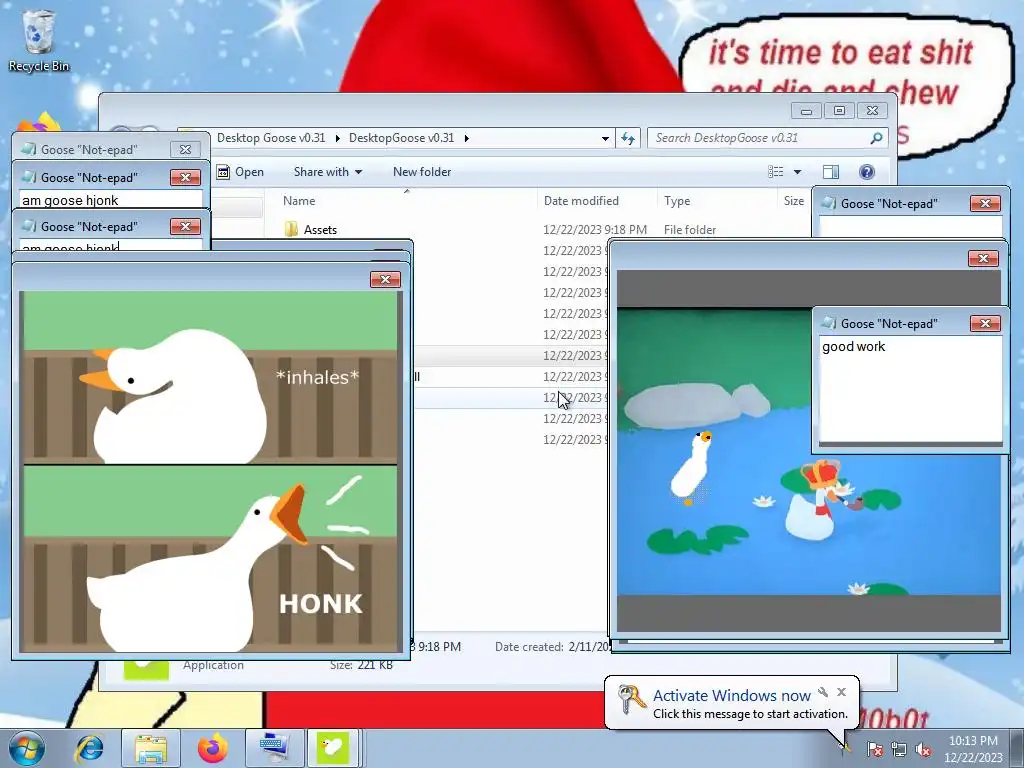
Task: Open the network tray icon
Action: click(x=899, y=749)
